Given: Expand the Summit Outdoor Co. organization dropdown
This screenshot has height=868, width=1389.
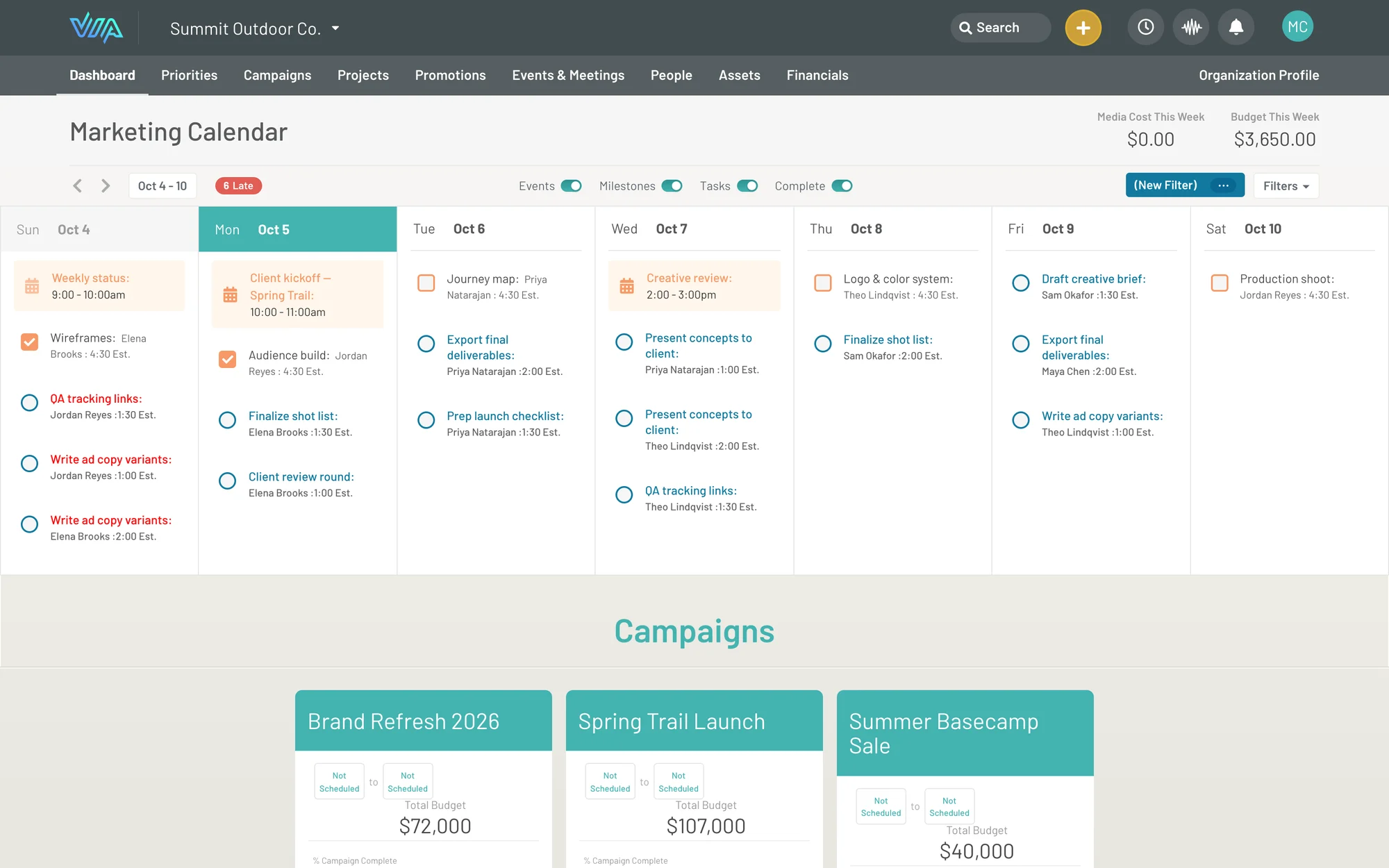Looking at the screenshot, I should 254,28.
